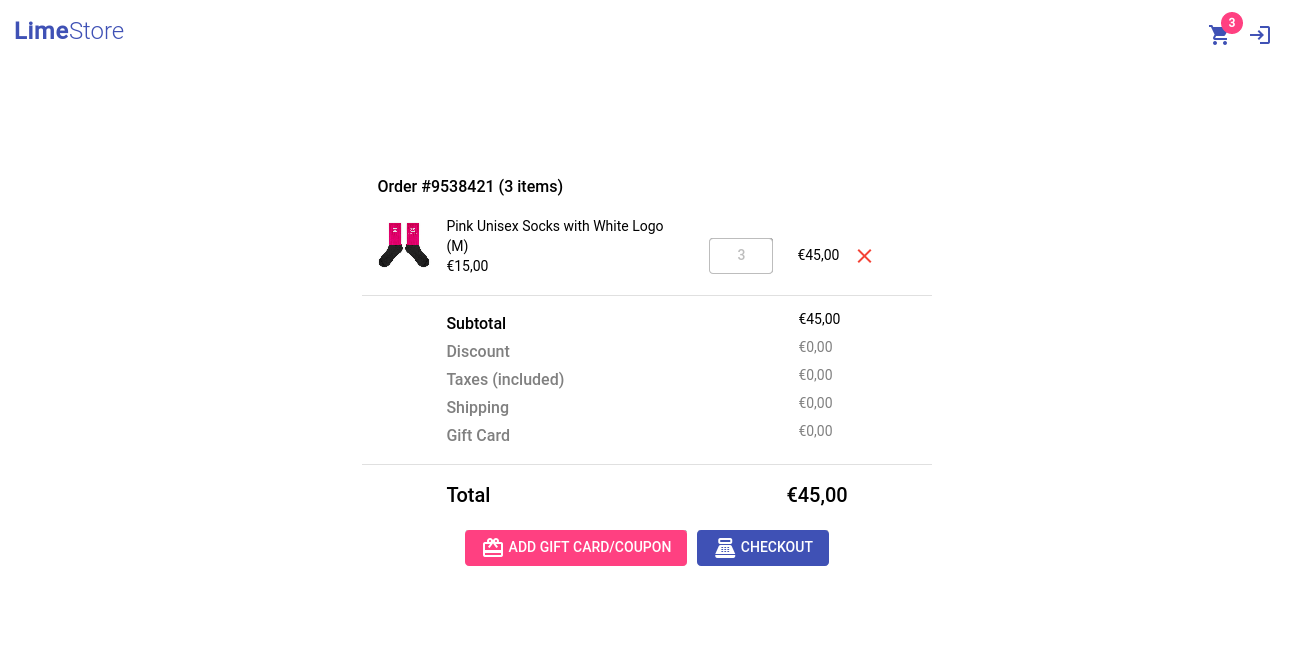Click the €15,00 unit price

(x=467, y=266)
